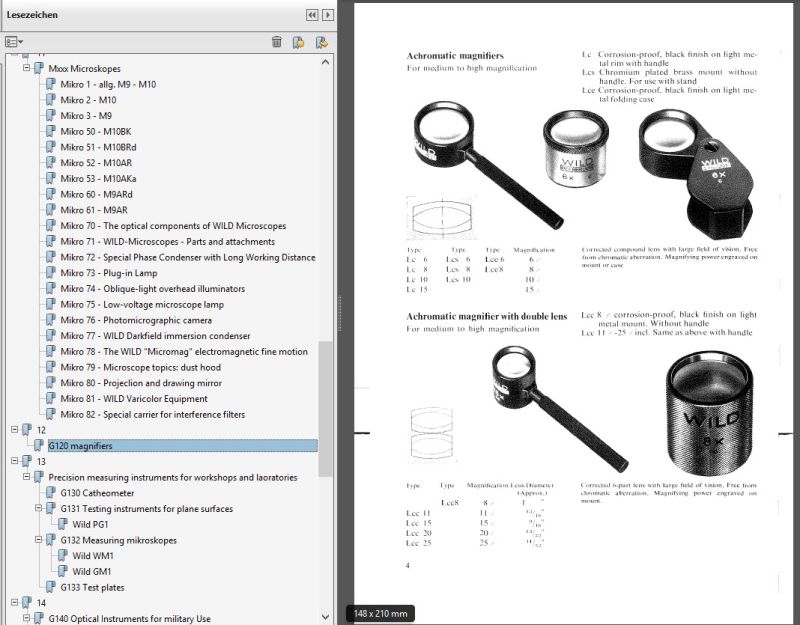Open bookmark G133 Test plates
This screenshot has width=800, height=625.
click(92, 587)
